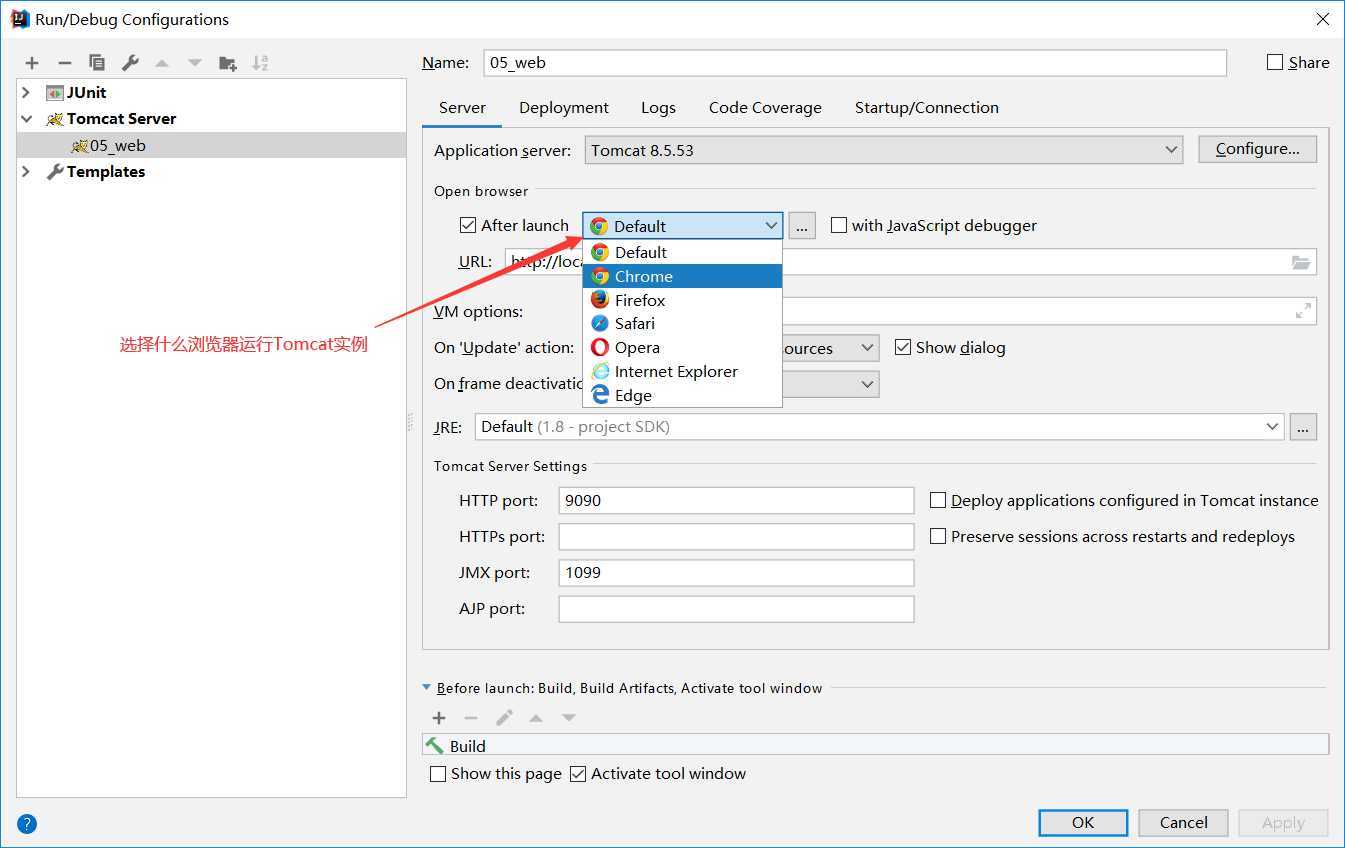Click Cancel button
The image size is (1345, 848).
pyautogui.click(x=1184, y=822)
